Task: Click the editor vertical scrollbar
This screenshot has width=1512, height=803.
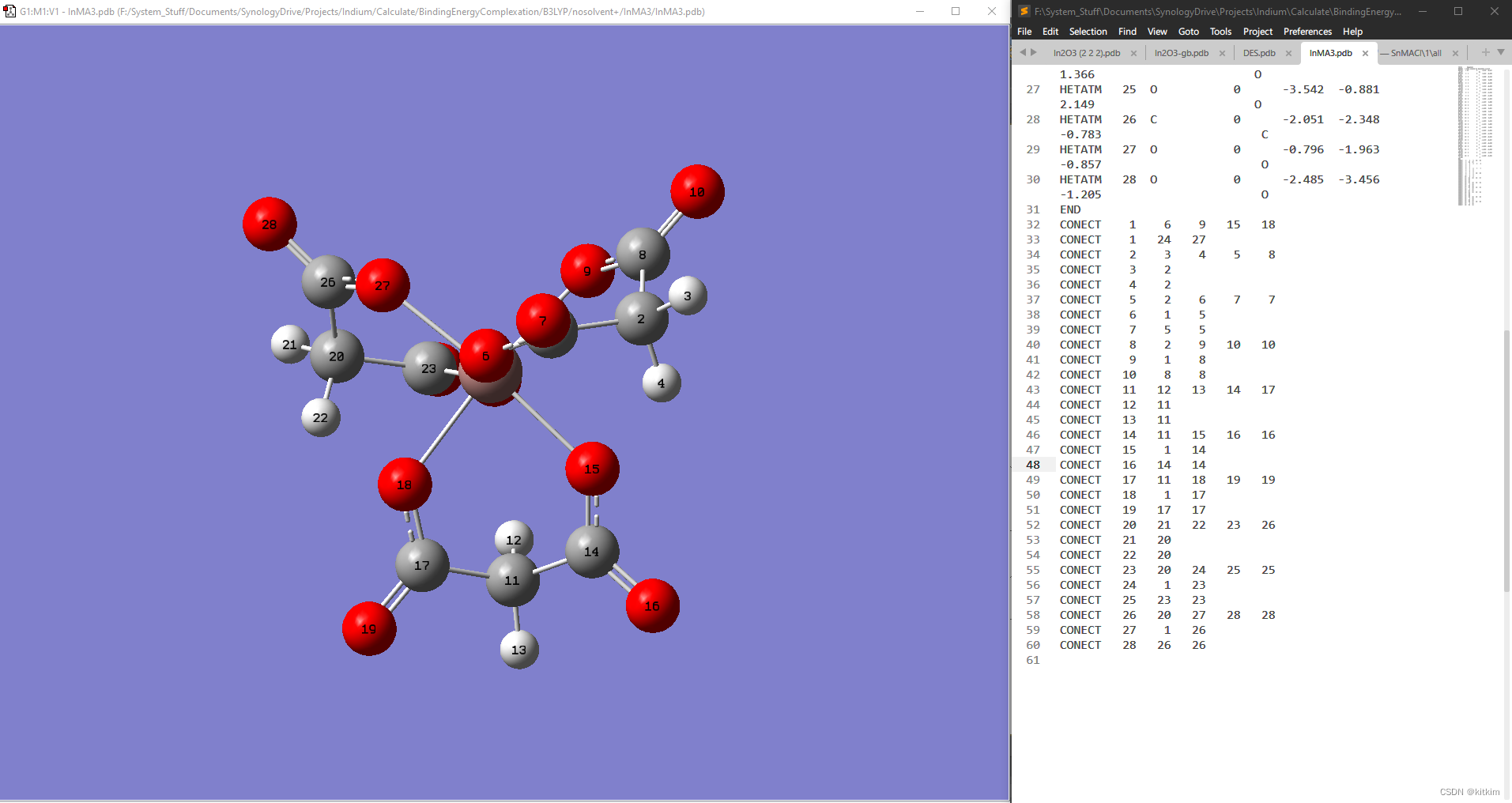Action: pyautogui.click(x=1506, y=462)
